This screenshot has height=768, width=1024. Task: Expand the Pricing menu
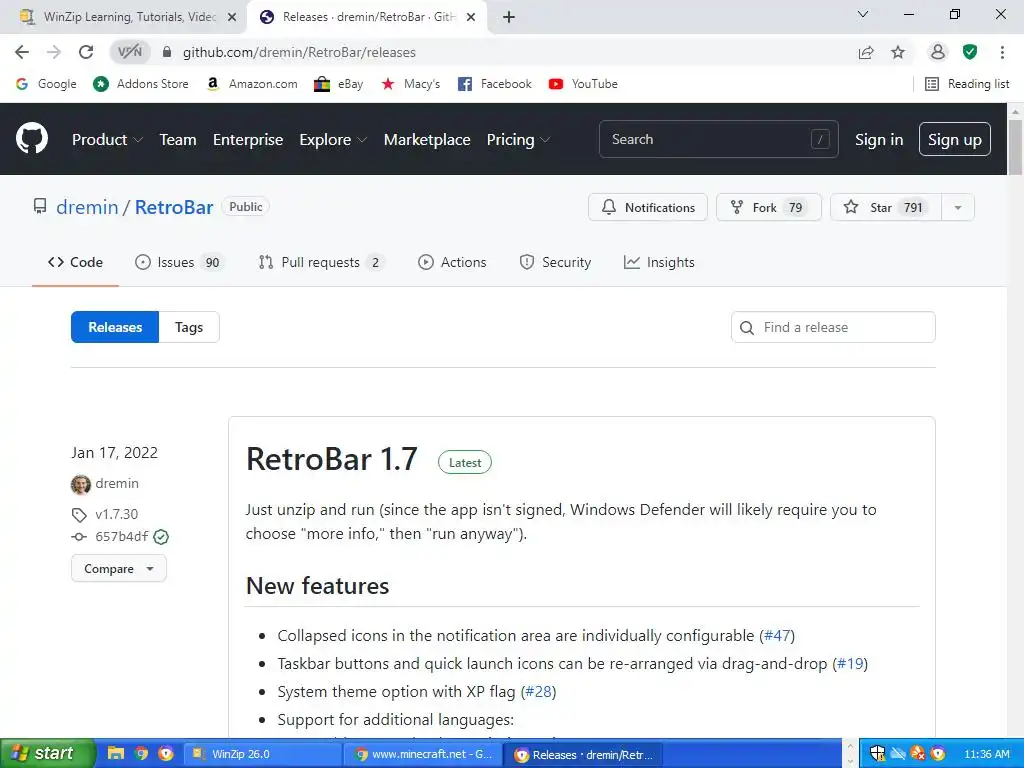519,139
